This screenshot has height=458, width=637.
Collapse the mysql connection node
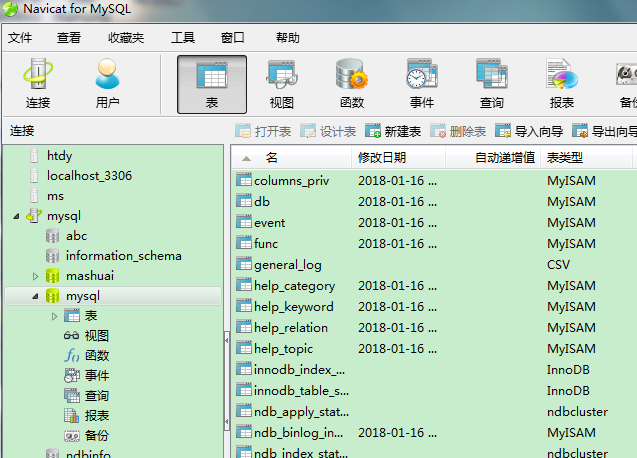[x=16, y=216]
